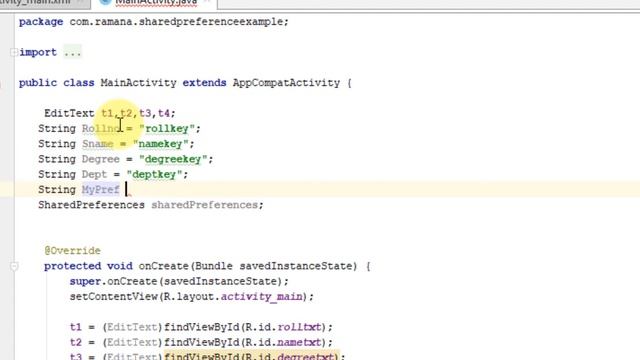Click the @Override annotation
The width and height of the screenshot is (640, 360).
pyautogui.click(x=72, y=251)
